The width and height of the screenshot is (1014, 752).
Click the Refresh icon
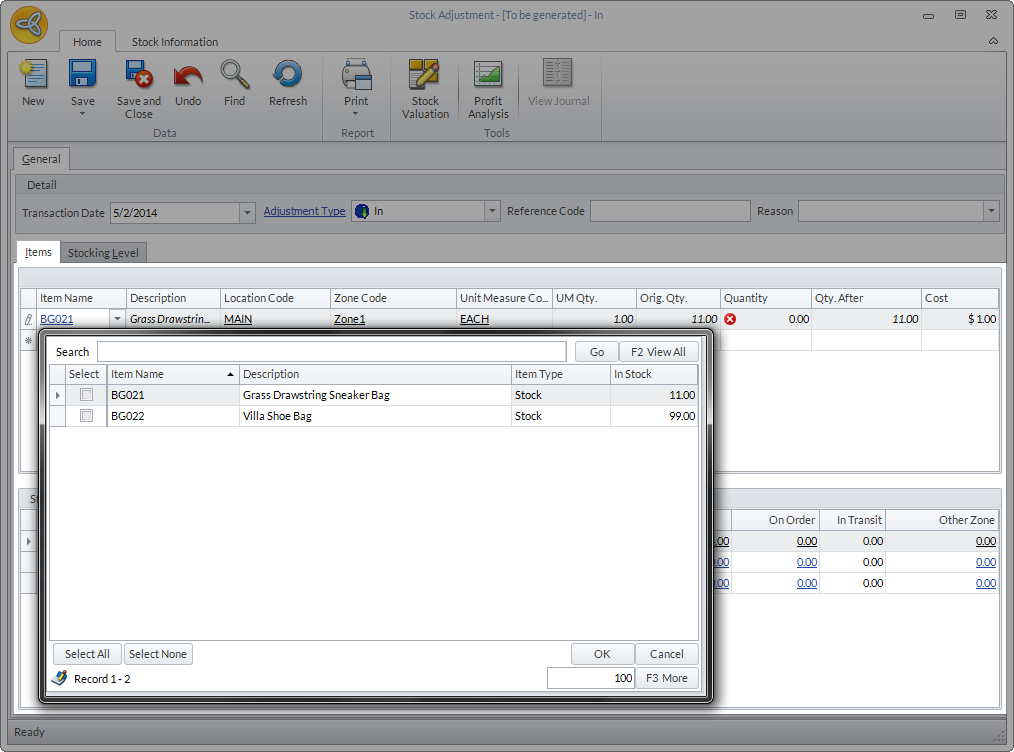click(x=287, y=76)
